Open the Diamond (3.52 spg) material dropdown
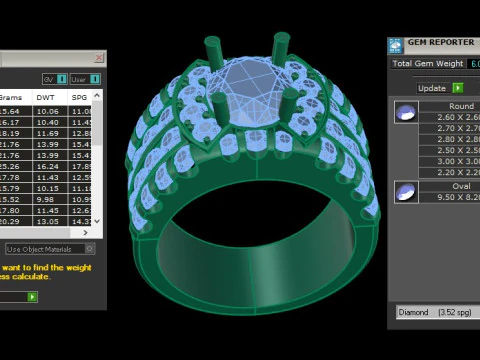 [x=438, y=312]
